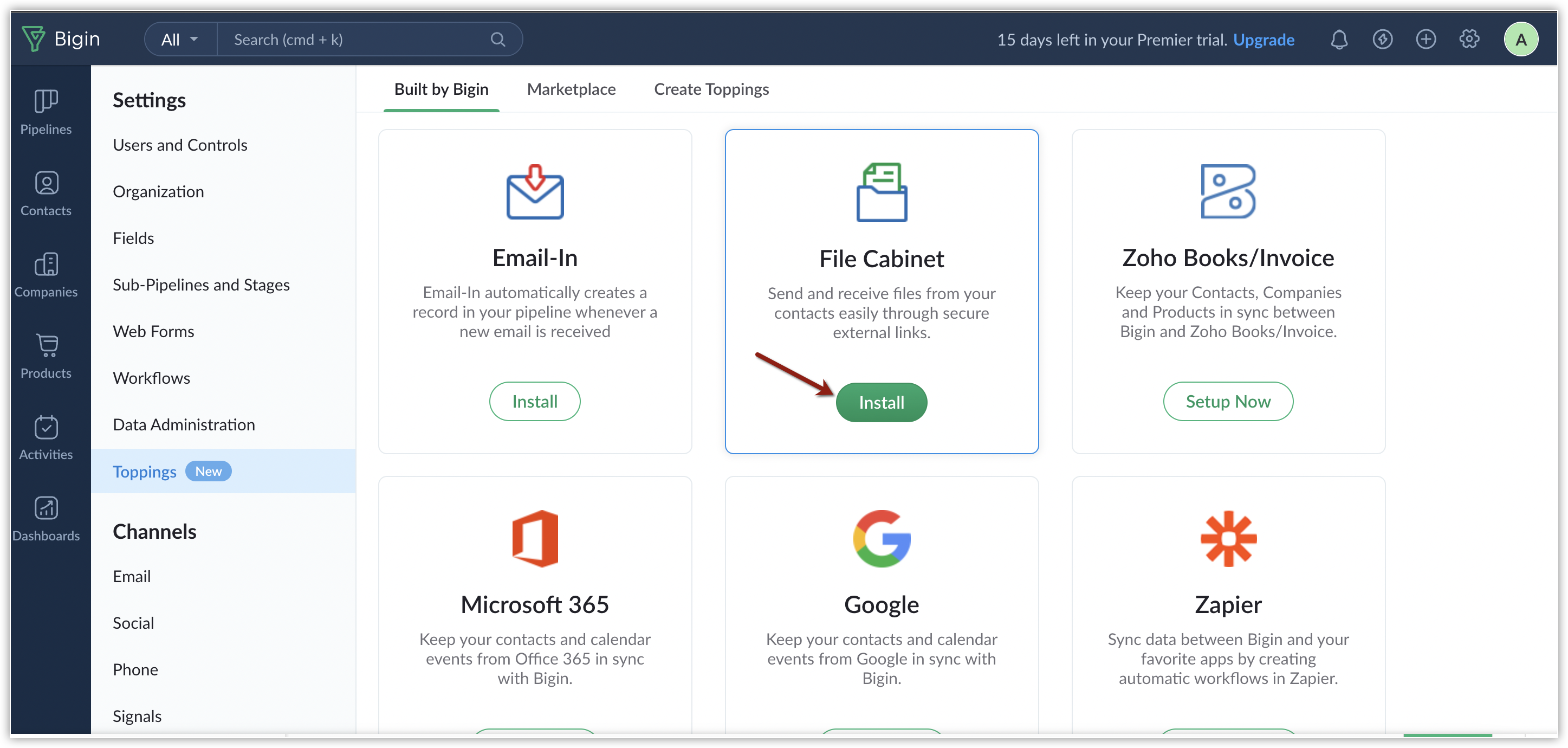
Task: Open Users and Controls settings
Action: [180, 145]
